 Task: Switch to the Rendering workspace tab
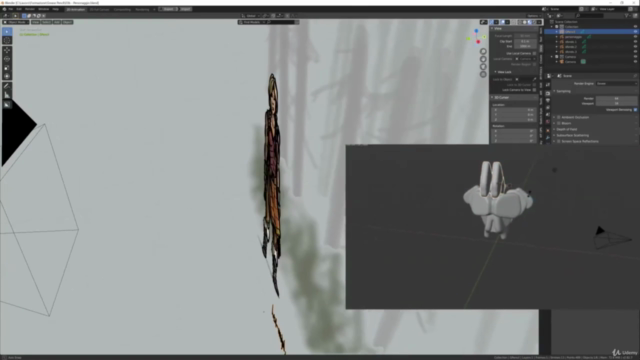pyautogui.click(x=142, y=9)
